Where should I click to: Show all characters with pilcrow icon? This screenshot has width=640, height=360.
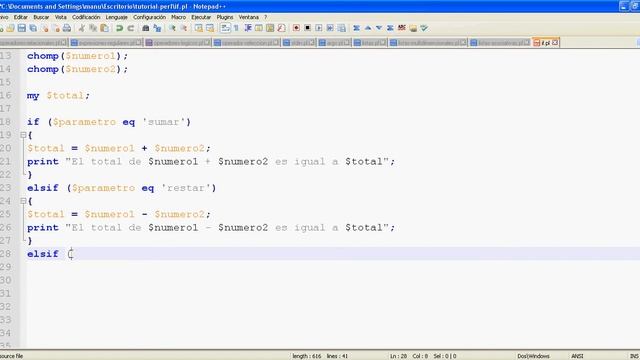coord(236,28)
